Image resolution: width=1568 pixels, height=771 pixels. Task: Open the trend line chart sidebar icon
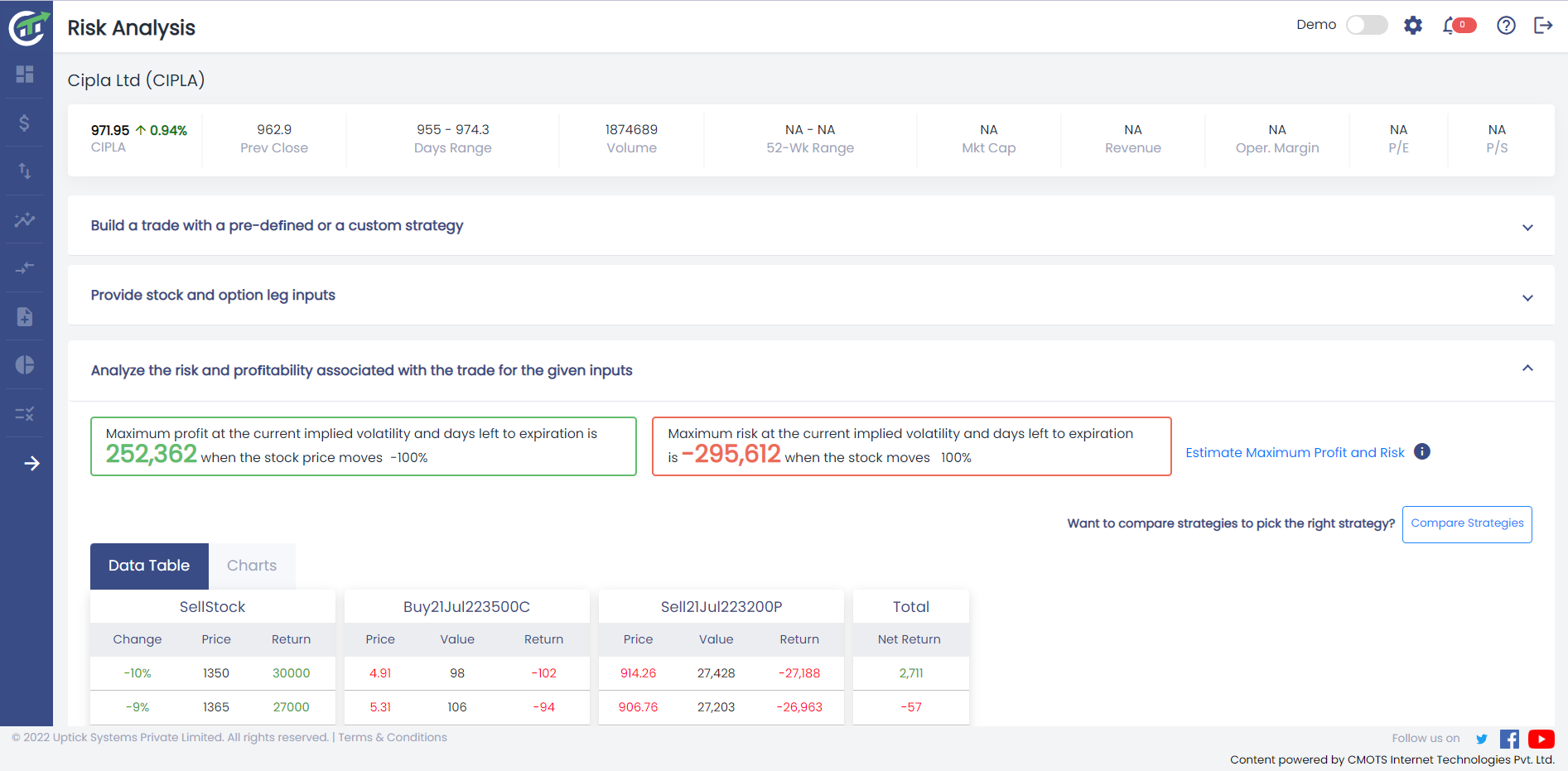click(25, 219)
